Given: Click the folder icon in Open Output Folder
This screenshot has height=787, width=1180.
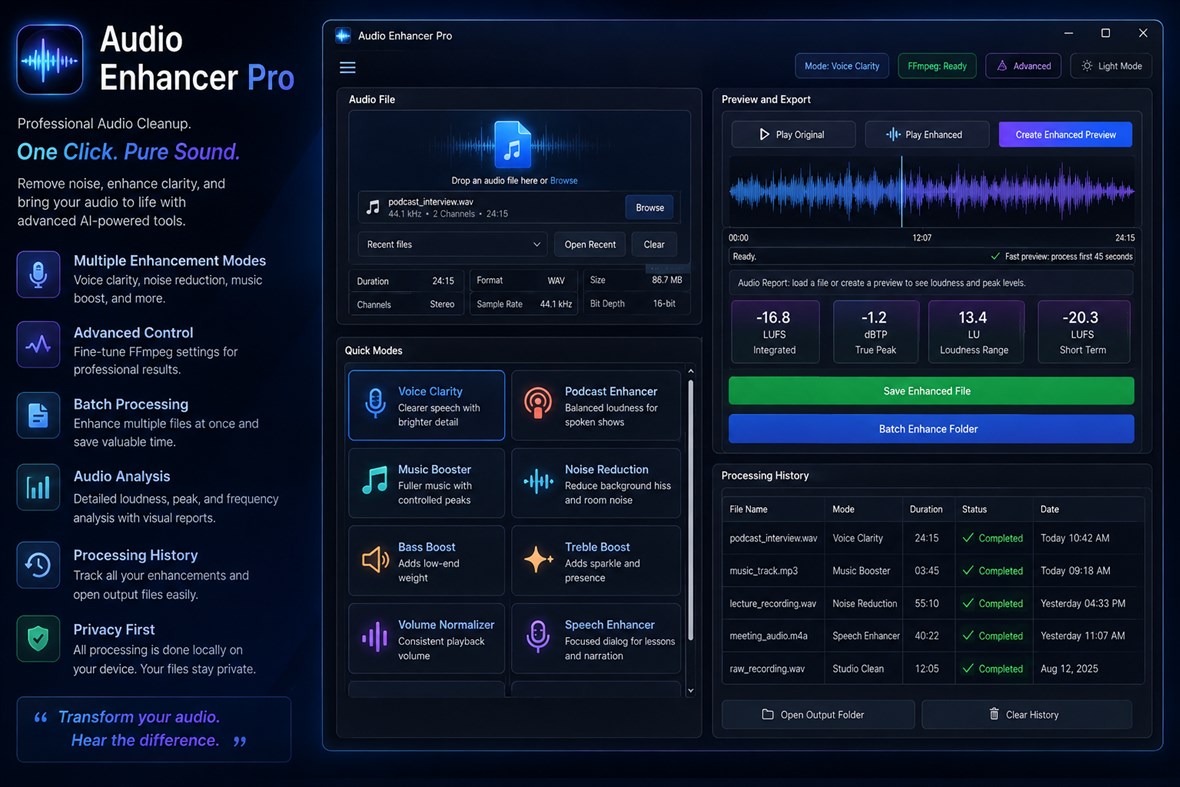Looking at the screenshot, I should (x=768, y=714).
